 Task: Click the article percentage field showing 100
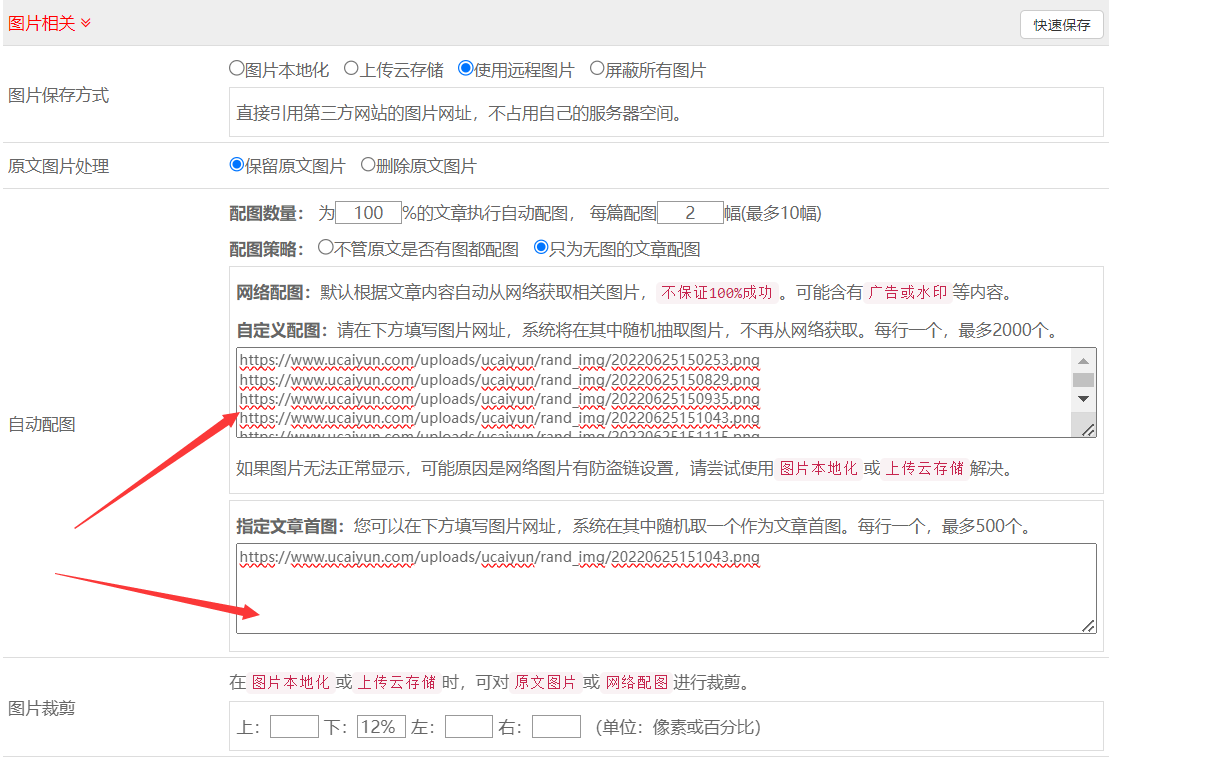(368, 213)
